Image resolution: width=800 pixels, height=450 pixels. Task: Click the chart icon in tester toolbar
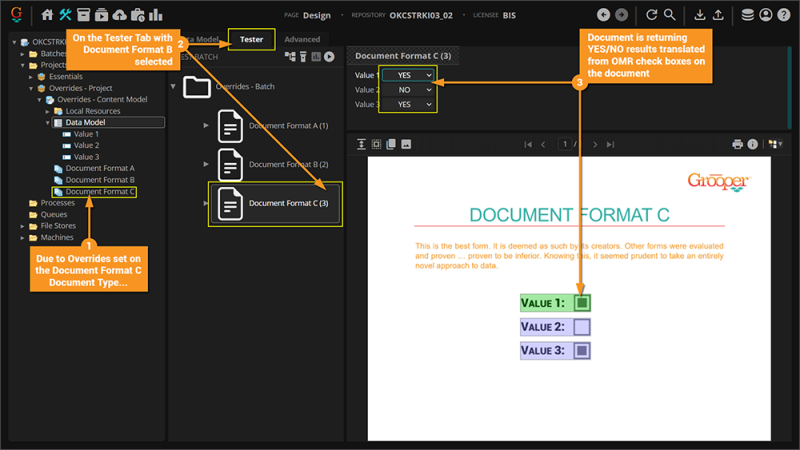pyautogui.click(x=316, y=57)
